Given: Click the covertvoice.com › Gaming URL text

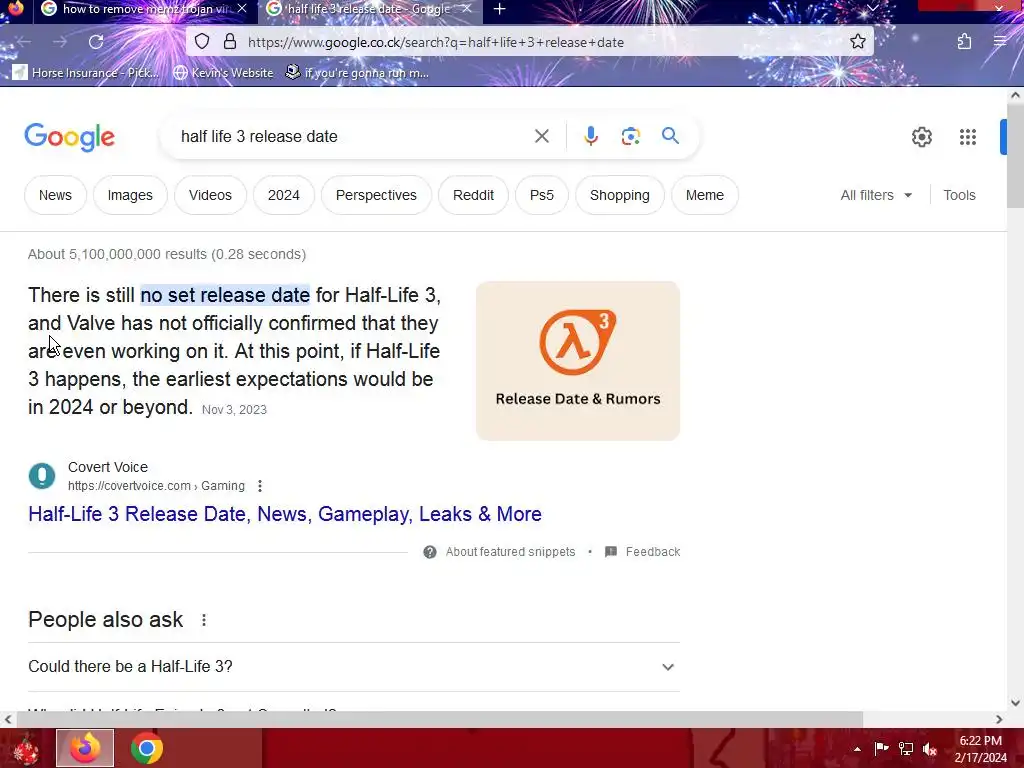Looking at the screenshot, I should 156,486.
